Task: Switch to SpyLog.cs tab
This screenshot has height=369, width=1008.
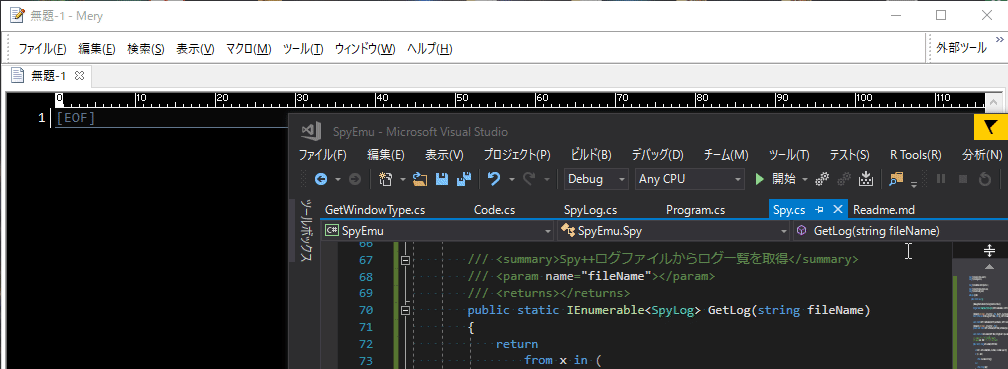Action: (x=590, y=210)
